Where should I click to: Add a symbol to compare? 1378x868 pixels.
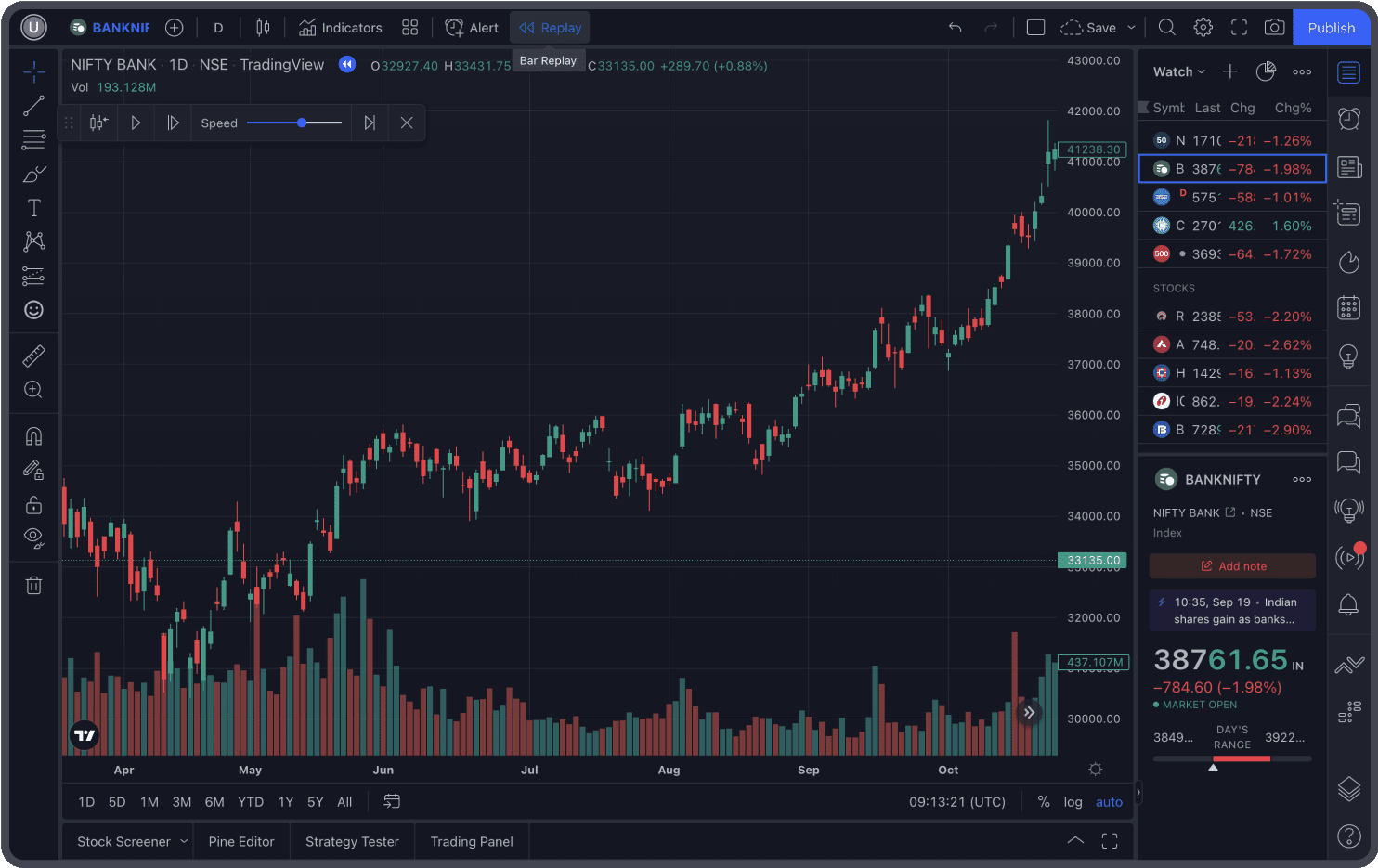tap(174, 28)
